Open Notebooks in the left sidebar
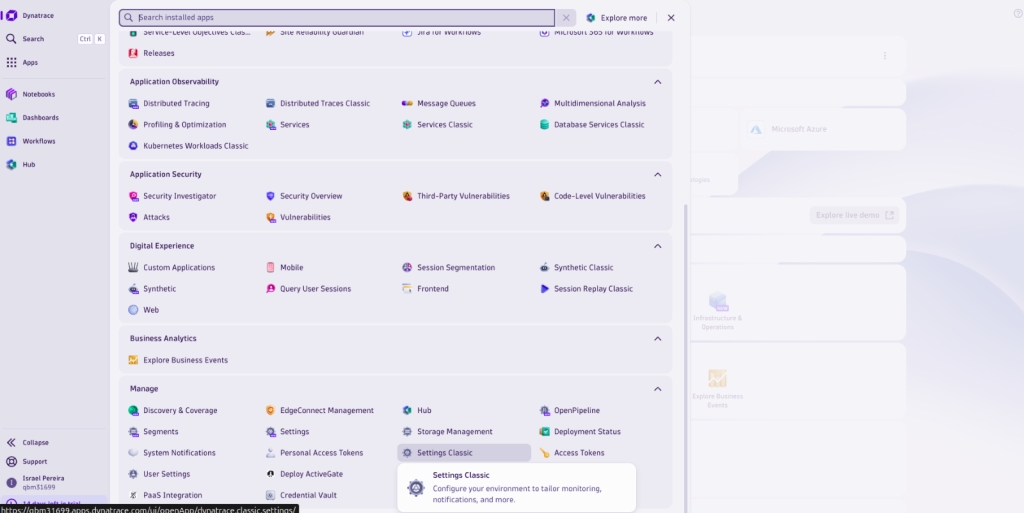 pos(38,94)
